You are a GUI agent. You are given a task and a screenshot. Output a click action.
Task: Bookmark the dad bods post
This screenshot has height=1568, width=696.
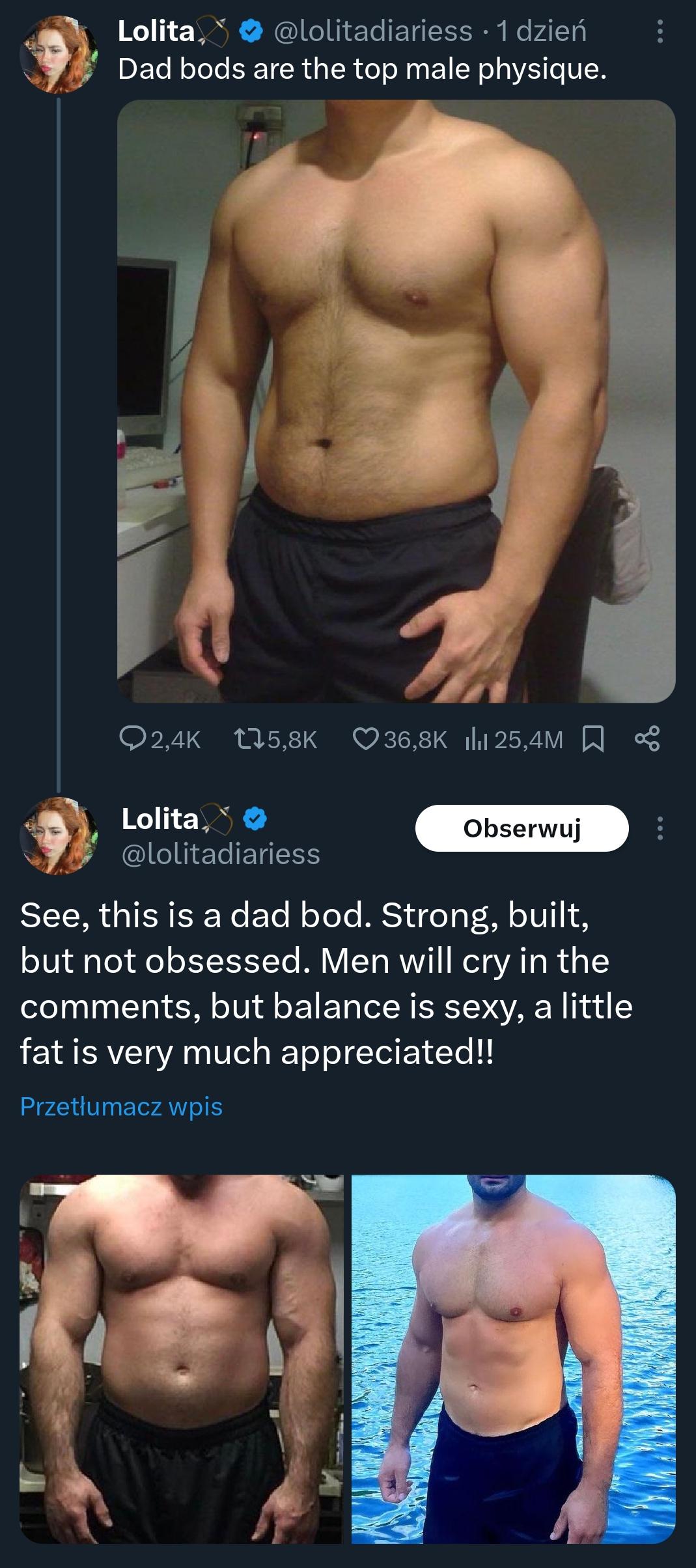(x=592, y=740)
